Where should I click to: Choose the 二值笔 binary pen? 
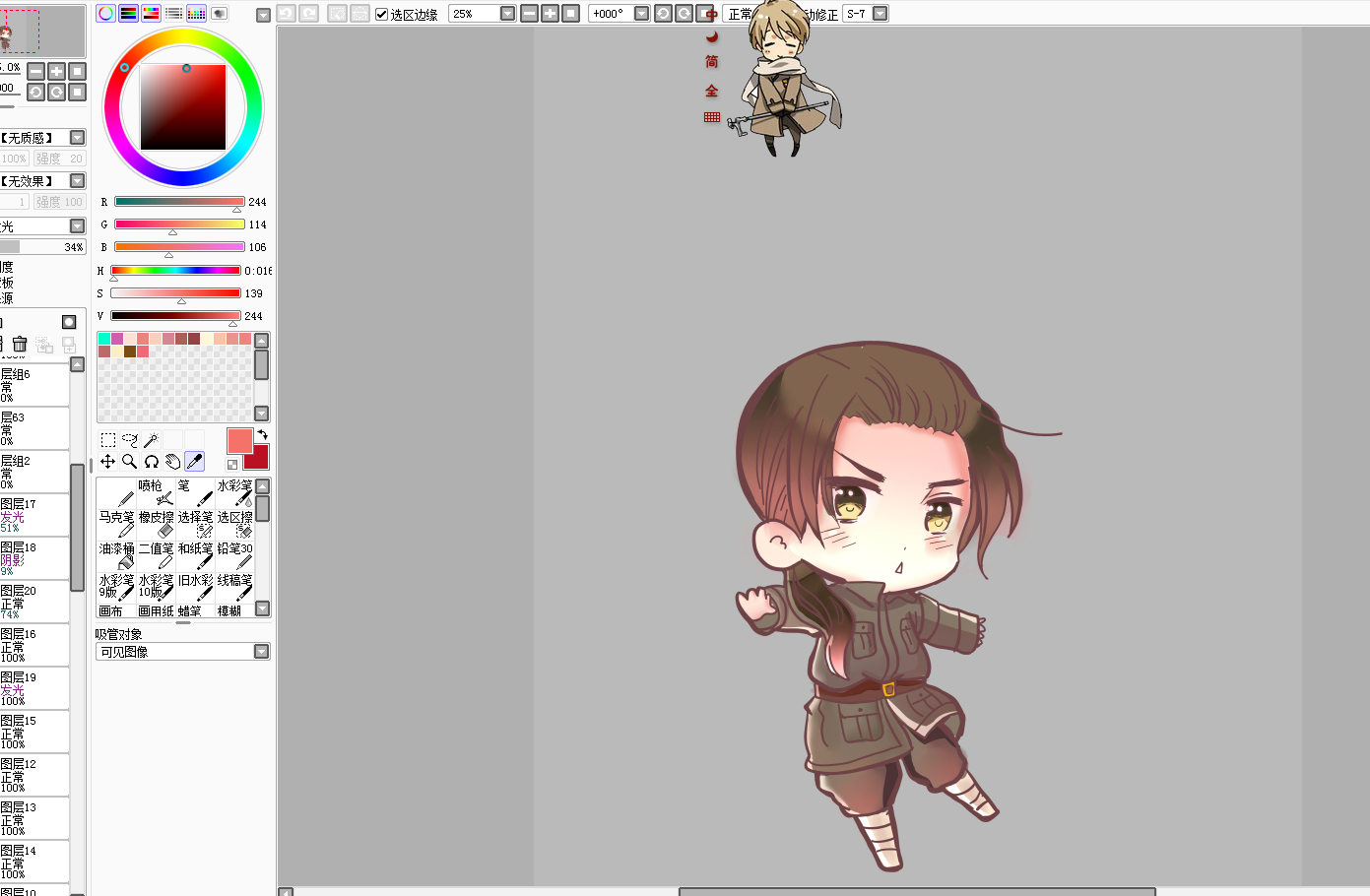tap(156, 555)
